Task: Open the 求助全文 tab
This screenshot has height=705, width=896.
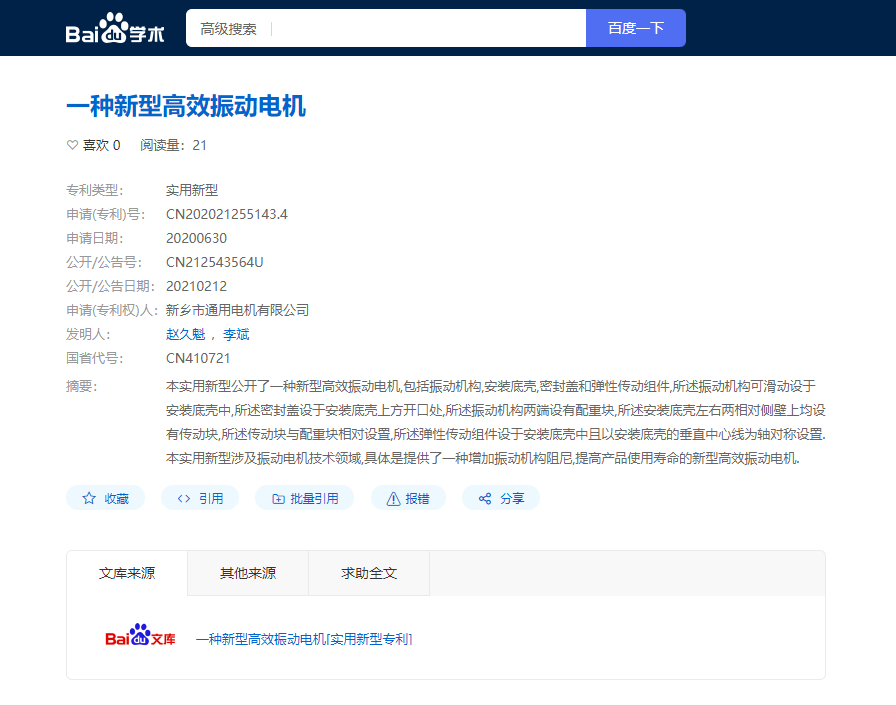Action: (x=369, y=573)
